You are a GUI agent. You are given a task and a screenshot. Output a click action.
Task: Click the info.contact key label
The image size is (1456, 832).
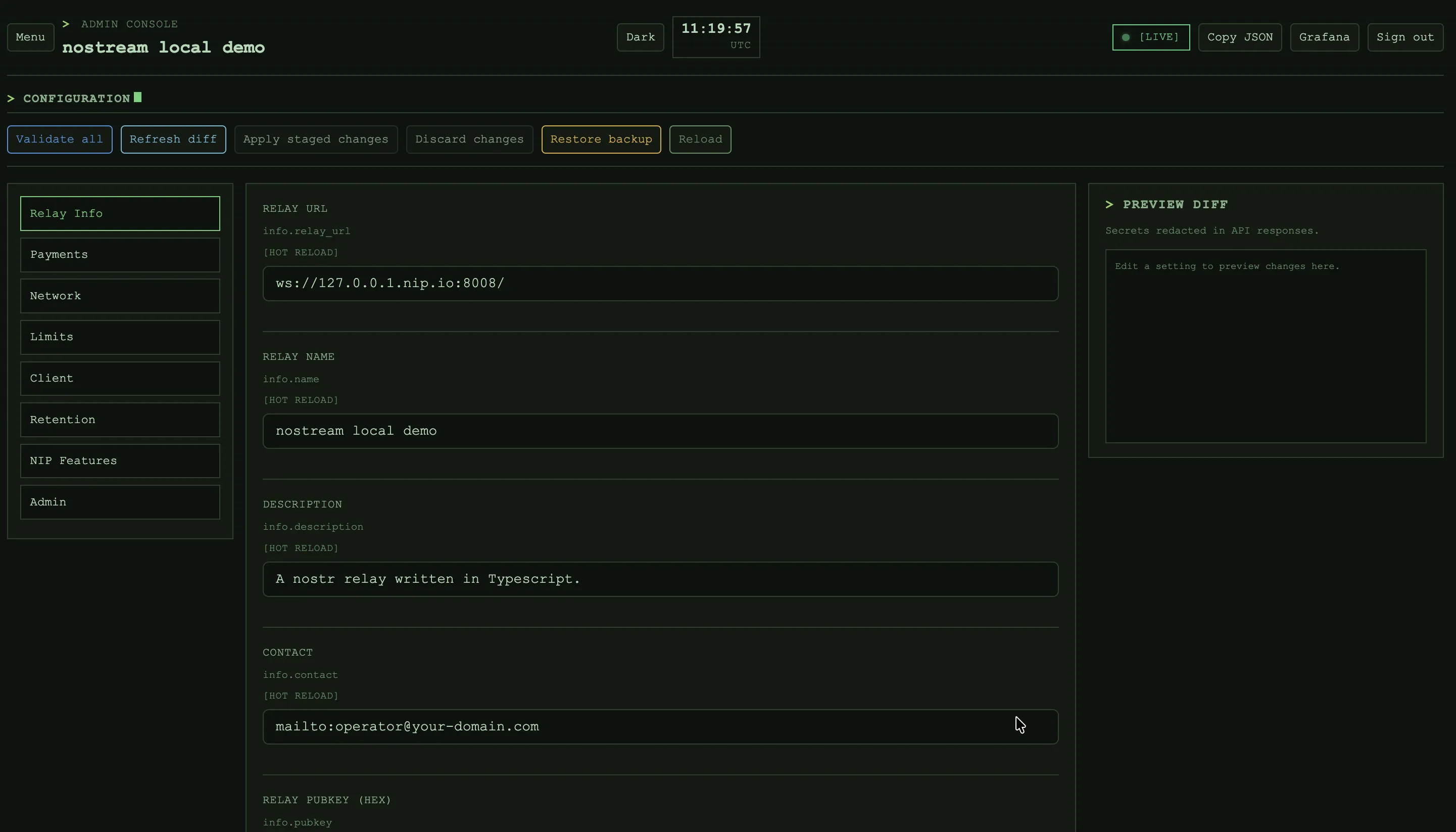[300, 675]
